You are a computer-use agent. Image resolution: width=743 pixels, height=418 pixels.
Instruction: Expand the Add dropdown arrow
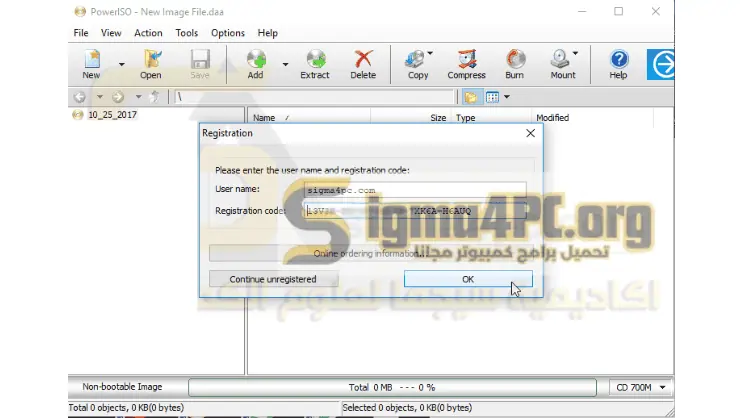point(285,64)
